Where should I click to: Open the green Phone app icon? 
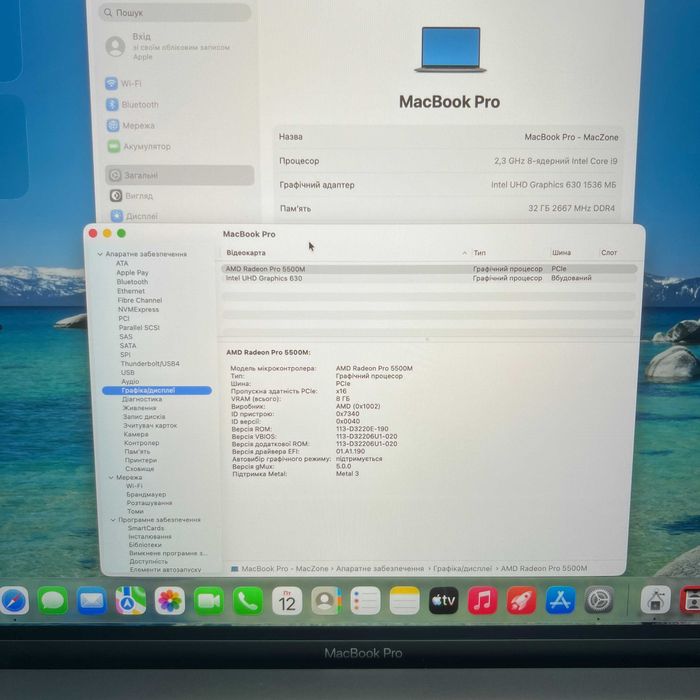pos(248,601)
